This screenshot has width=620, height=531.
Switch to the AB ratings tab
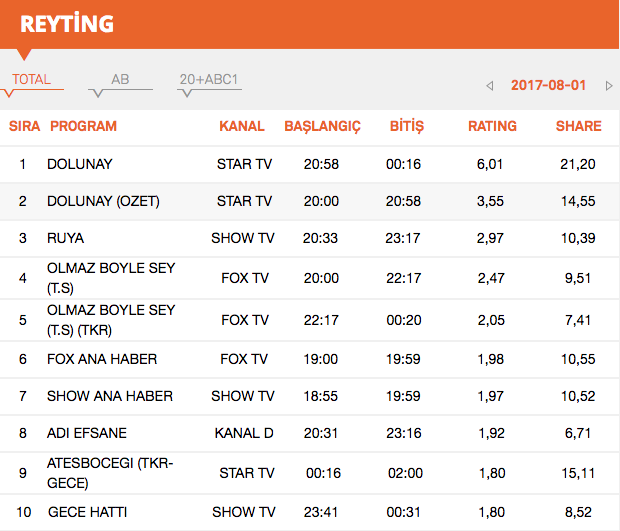120,80
